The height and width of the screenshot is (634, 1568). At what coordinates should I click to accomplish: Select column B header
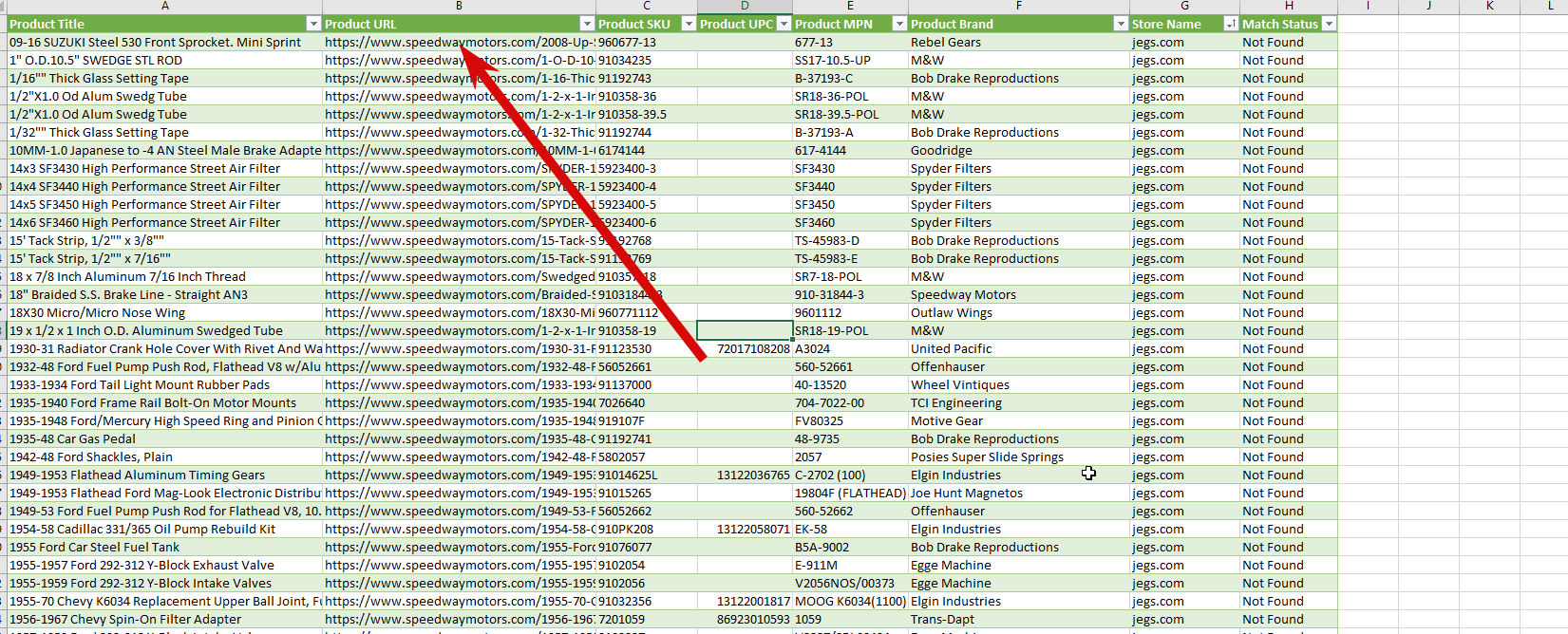459,6
